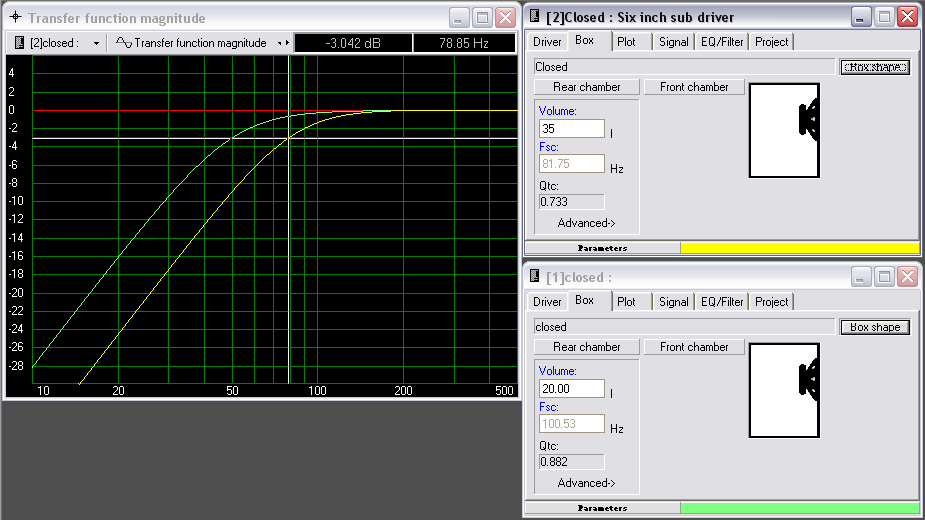Click Parameters bar in Six inch sub window
This screenshot has width=925, height=520.
click(x=602, y=248)
